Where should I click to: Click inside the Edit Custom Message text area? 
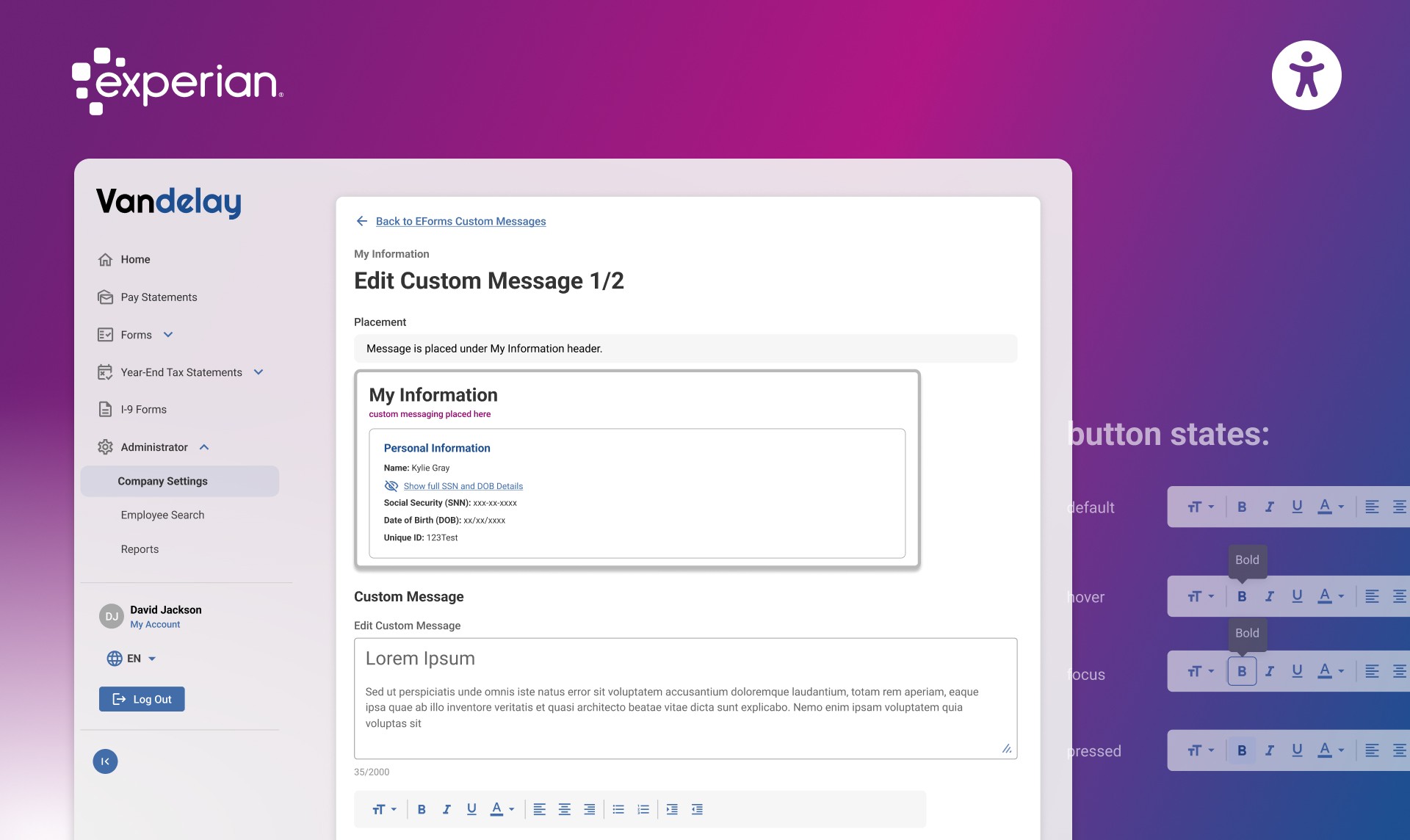click(x=686, y=698)
